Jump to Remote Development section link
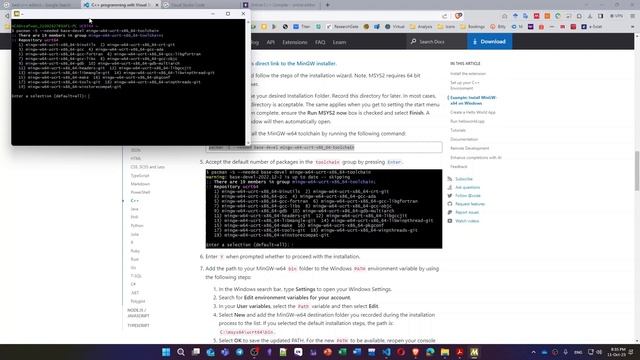Image resolution: width=640 pixels, height=360 pixels. [x=469, y=148]
